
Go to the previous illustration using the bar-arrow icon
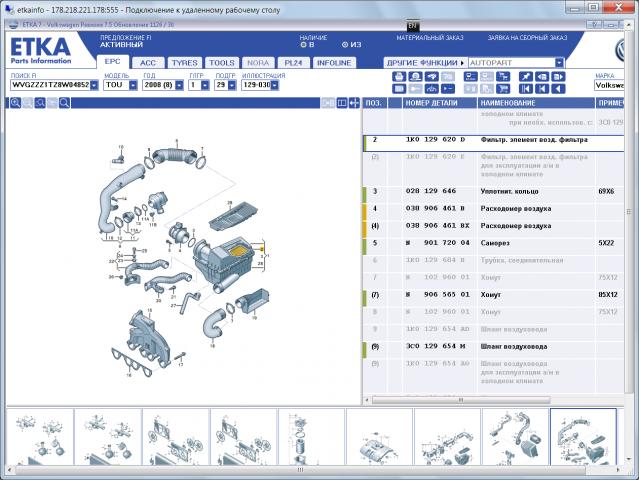pyautogui.click(x=542, y=89)
